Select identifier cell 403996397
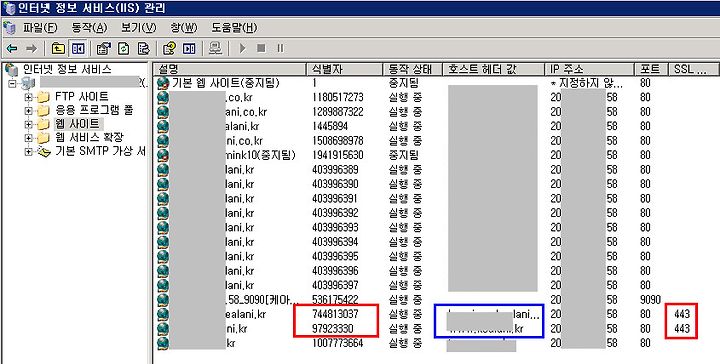 click(335, 285)
